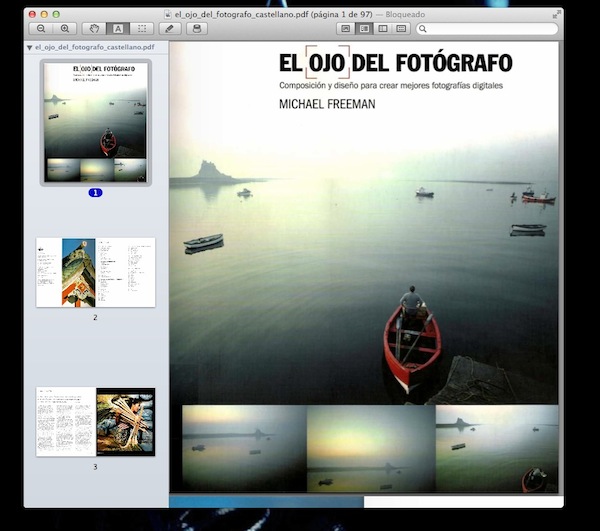Collapse the el_ojo_del_fotografo_castellano.pdf sidebar group
This screenshot has height=531, width=600.
coord(29,48)
